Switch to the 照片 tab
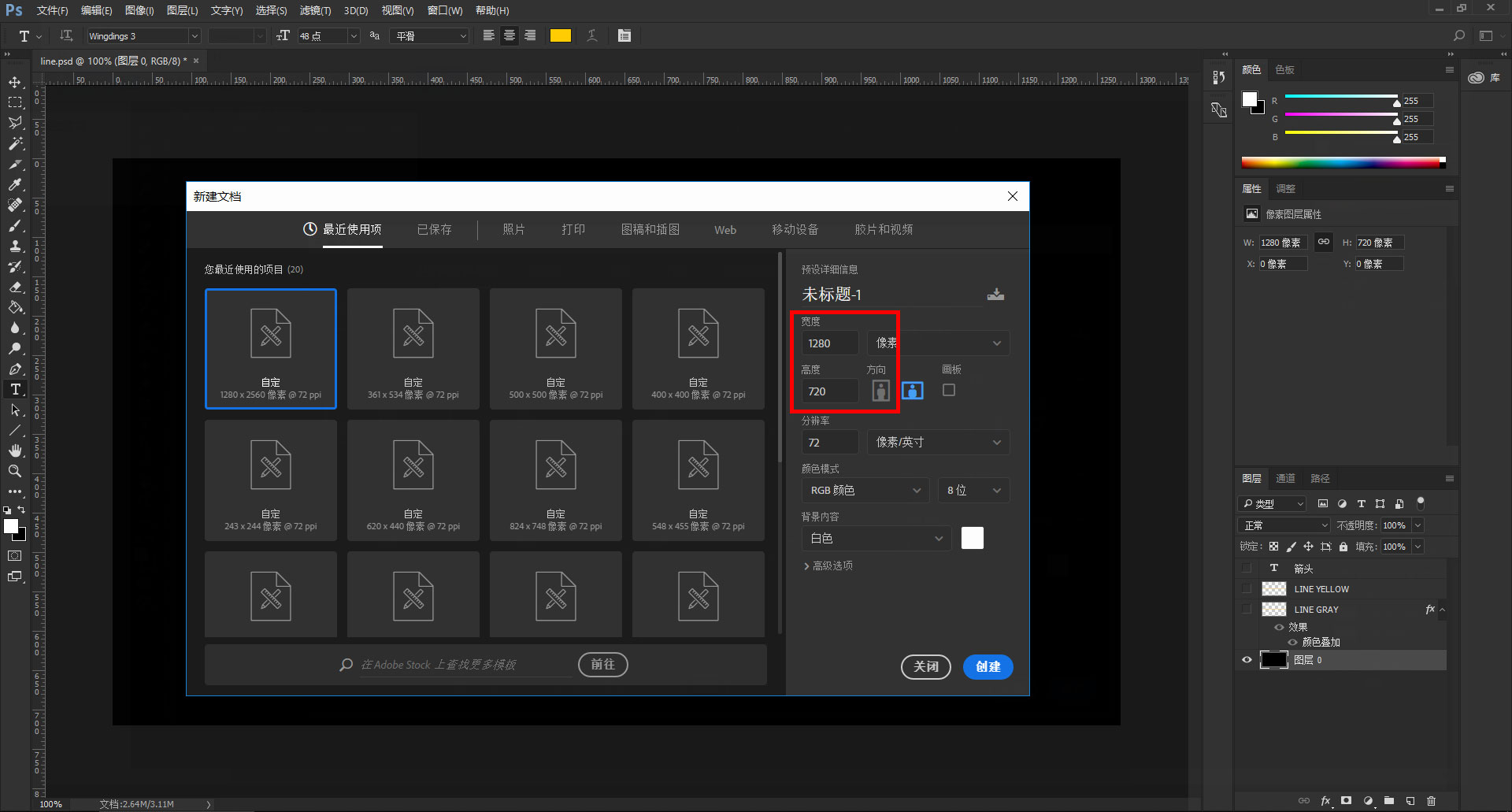Image resolution: width=1512 pixels, height=812 pixels. (513, 229)
